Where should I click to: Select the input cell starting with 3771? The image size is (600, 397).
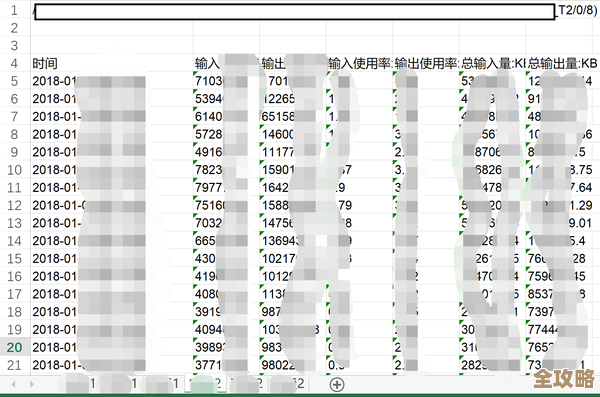pos(226,365)
